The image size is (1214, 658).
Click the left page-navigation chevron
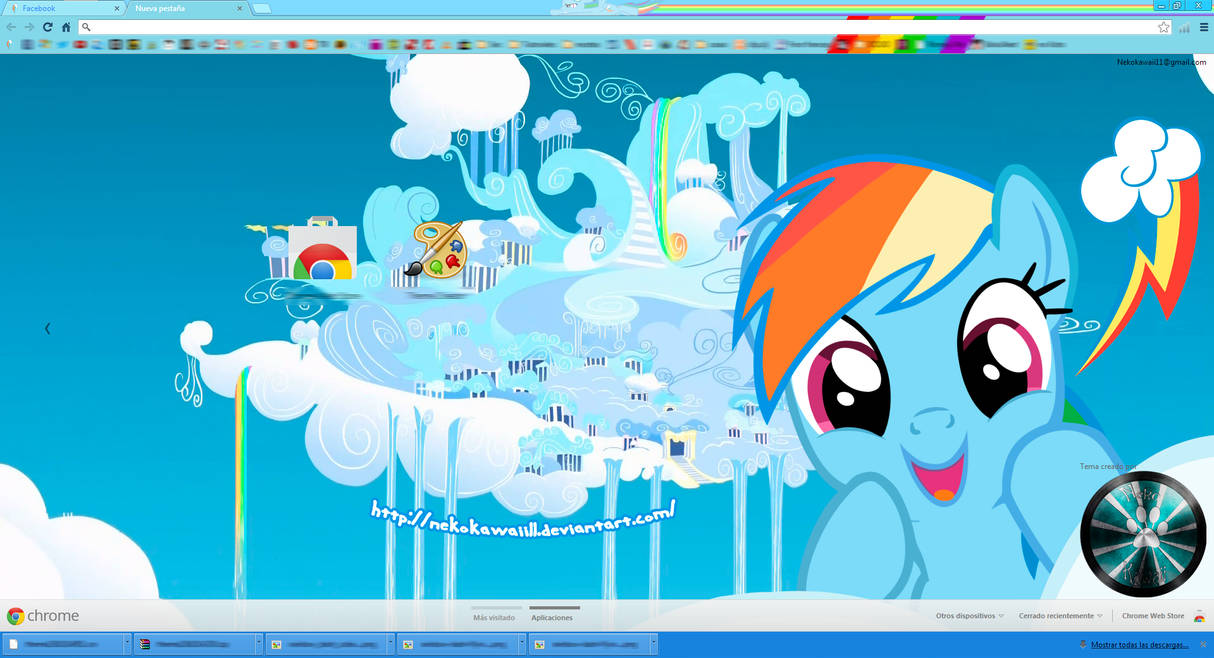[47, 328]
